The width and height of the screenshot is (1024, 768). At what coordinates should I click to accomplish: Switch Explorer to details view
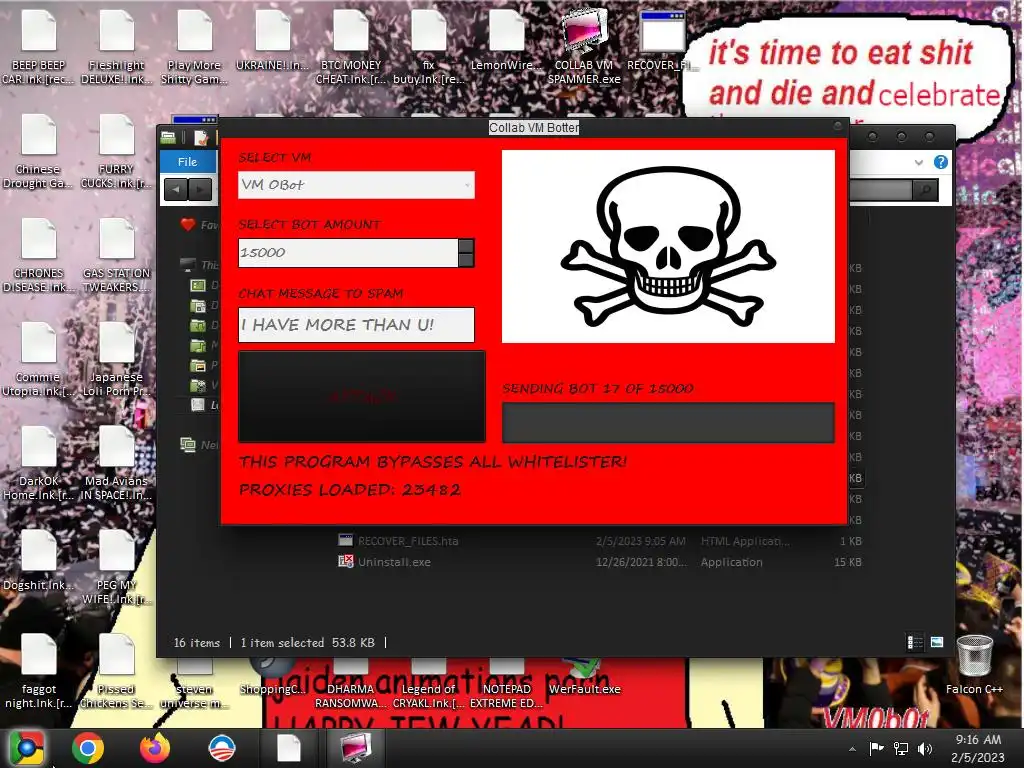[x=915, y=643]
